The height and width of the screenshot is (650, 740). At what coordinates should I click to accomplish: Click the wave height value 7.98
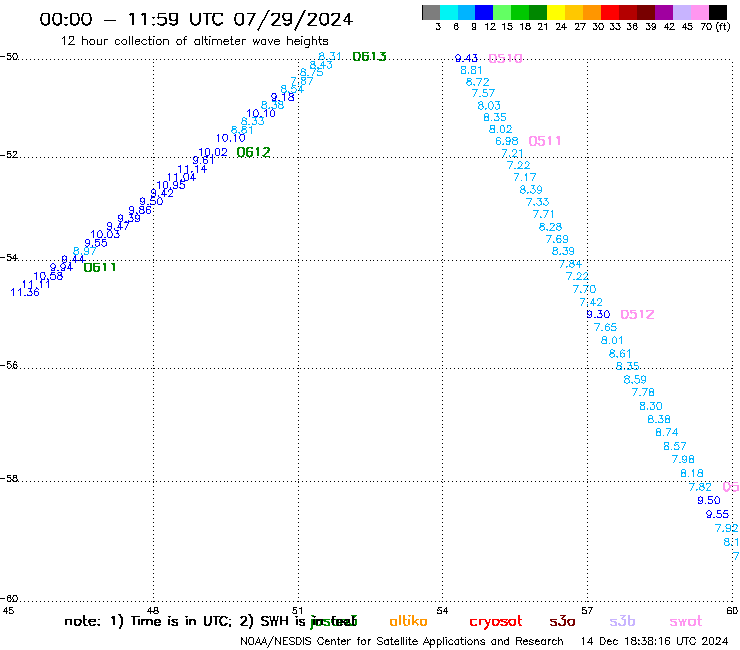pyautogui.click(x=683, y=459)
